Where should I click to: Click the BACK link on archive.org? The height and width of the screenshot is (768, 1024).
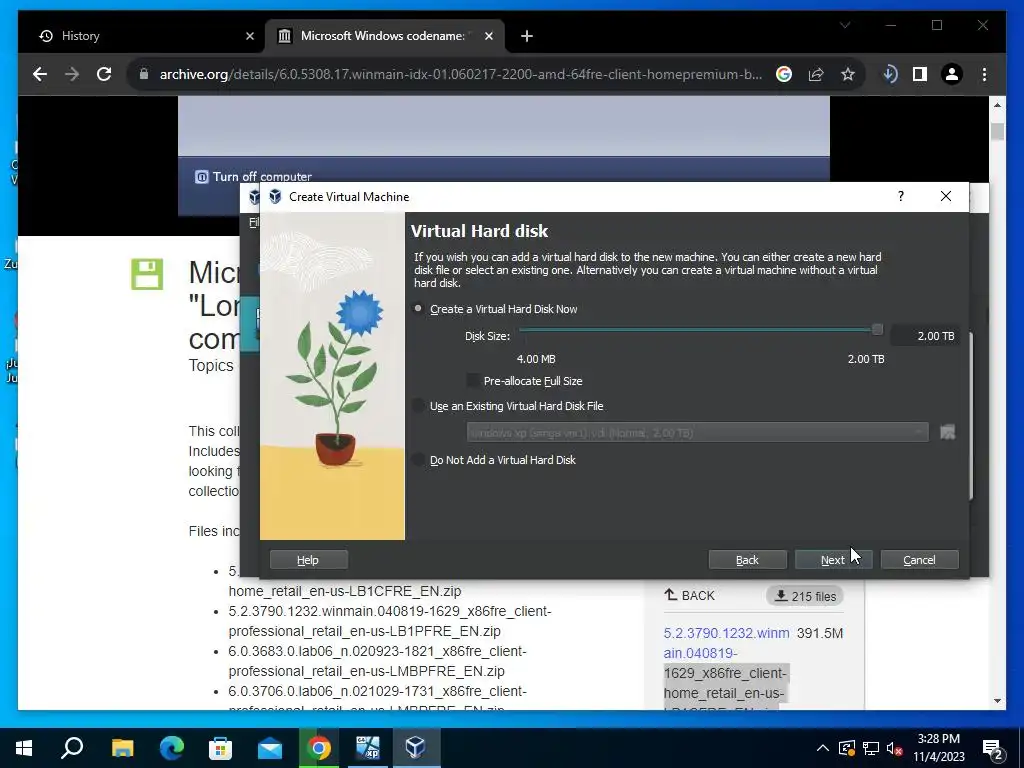690,596
